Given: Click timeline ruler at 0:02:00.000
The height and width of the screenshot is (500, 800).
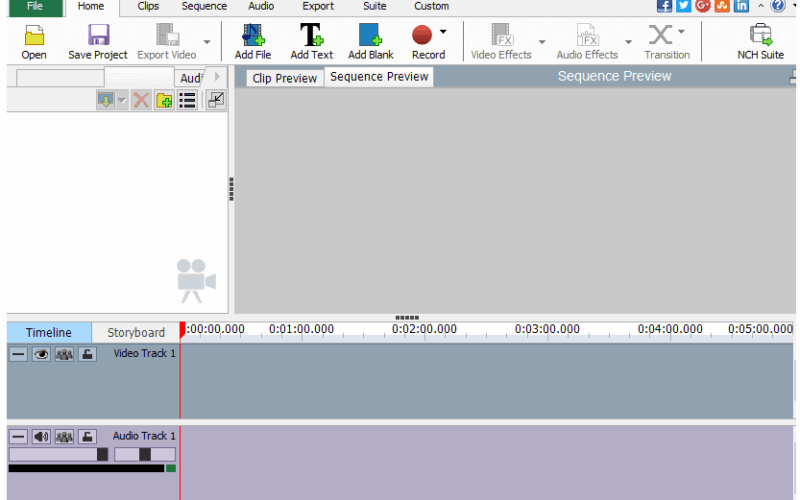Looking at the screenshot, I should point(424,329).
